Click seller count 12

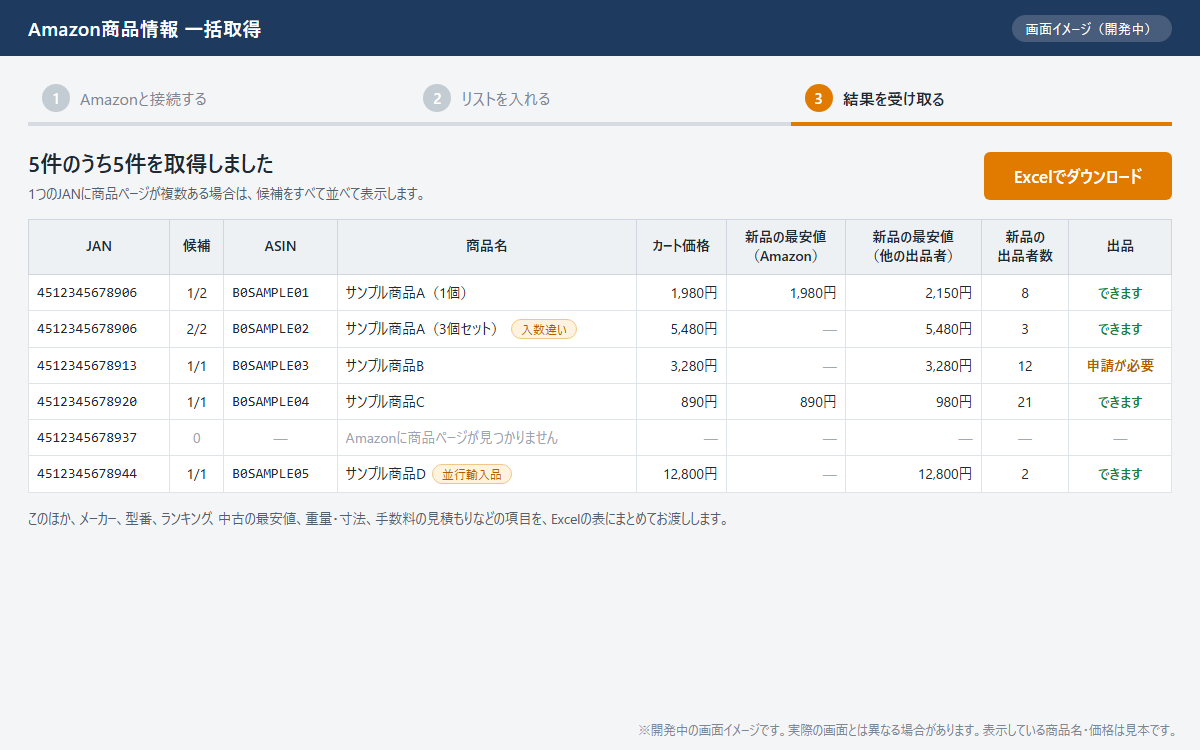1025,366
